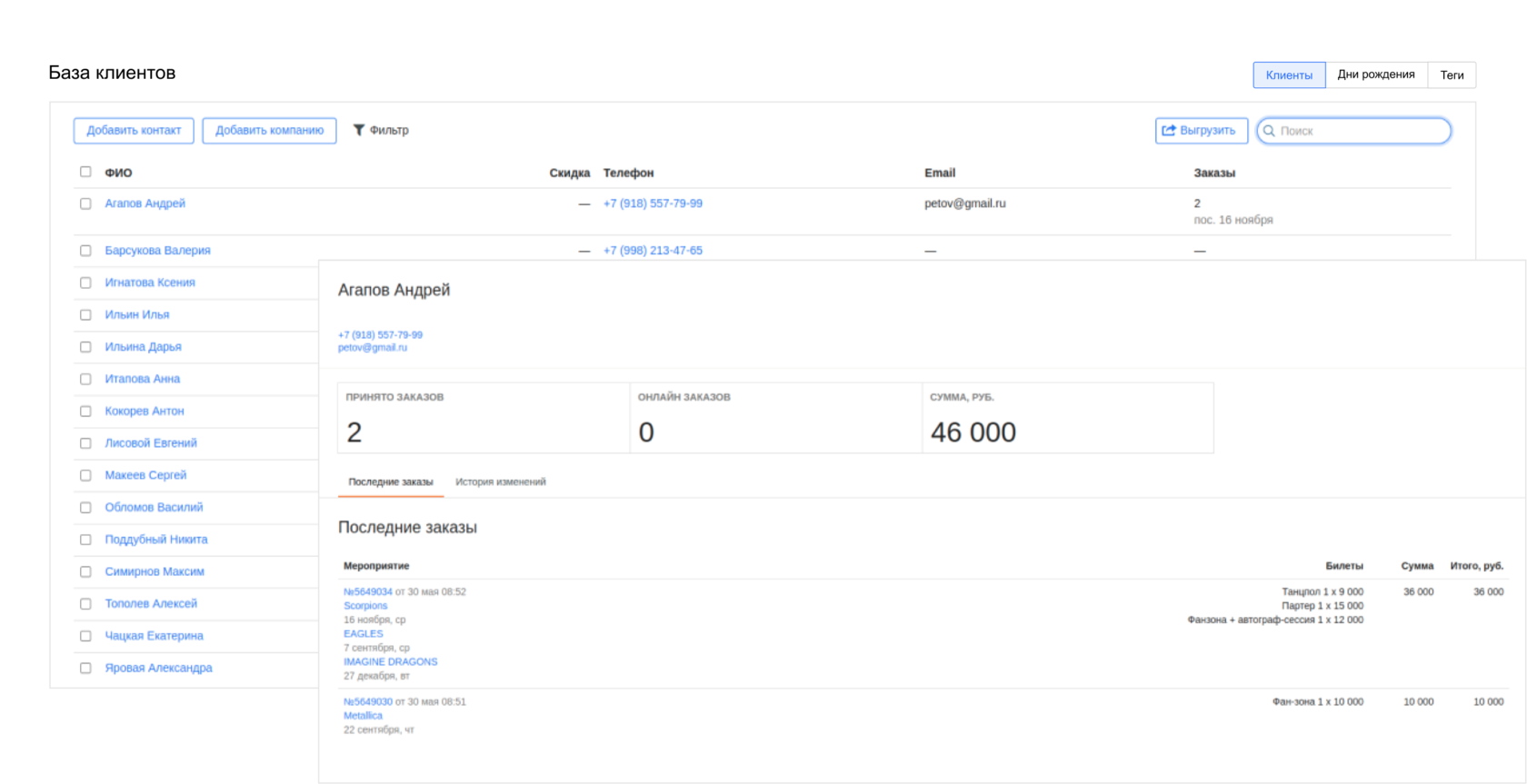Open the История изменений tab
Image resolution: width=1527 pixels, height=784 pixels.
pyautogui.click(x=501, y=482)
